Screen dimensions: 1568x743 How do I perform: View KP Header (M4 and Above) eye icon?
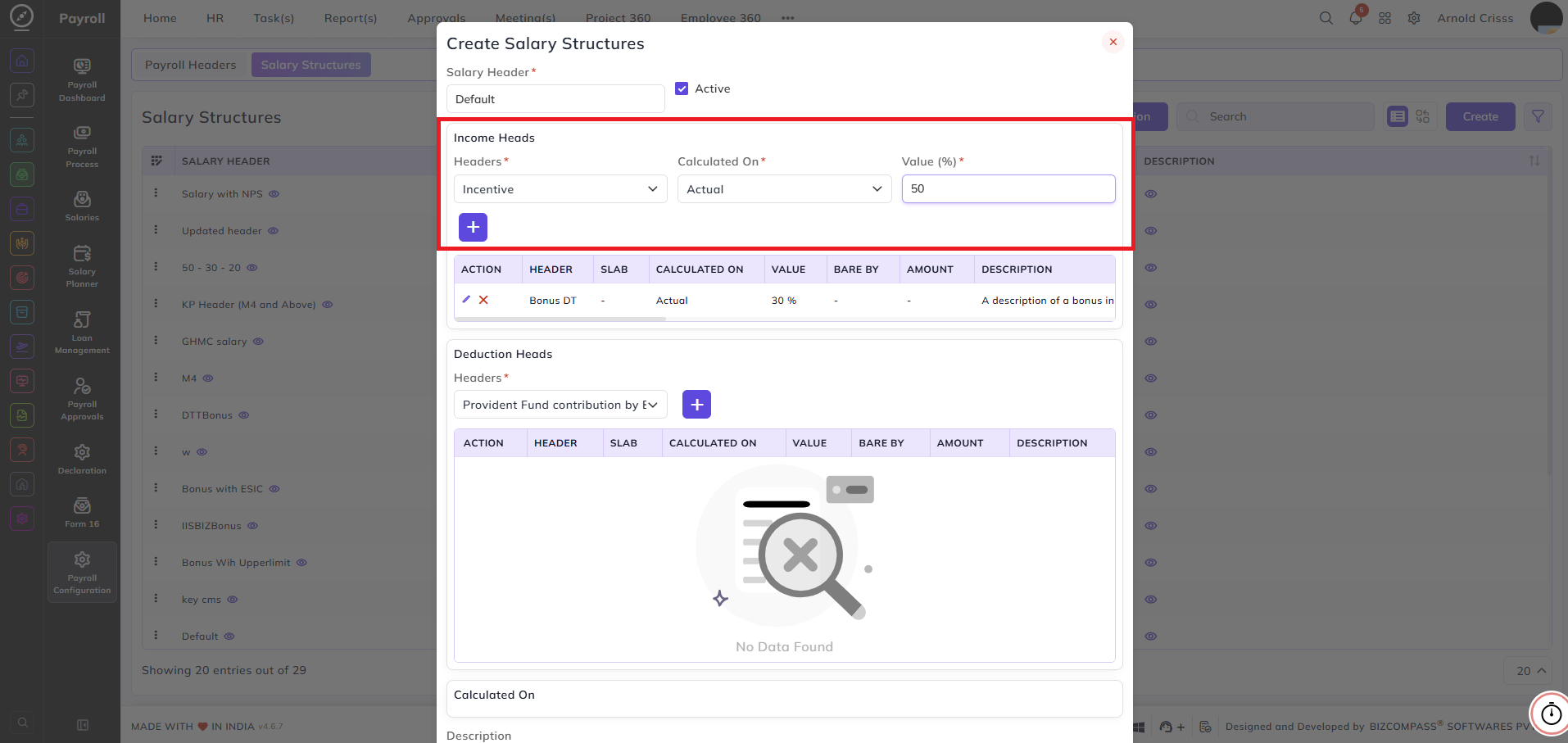pos(328,305)
